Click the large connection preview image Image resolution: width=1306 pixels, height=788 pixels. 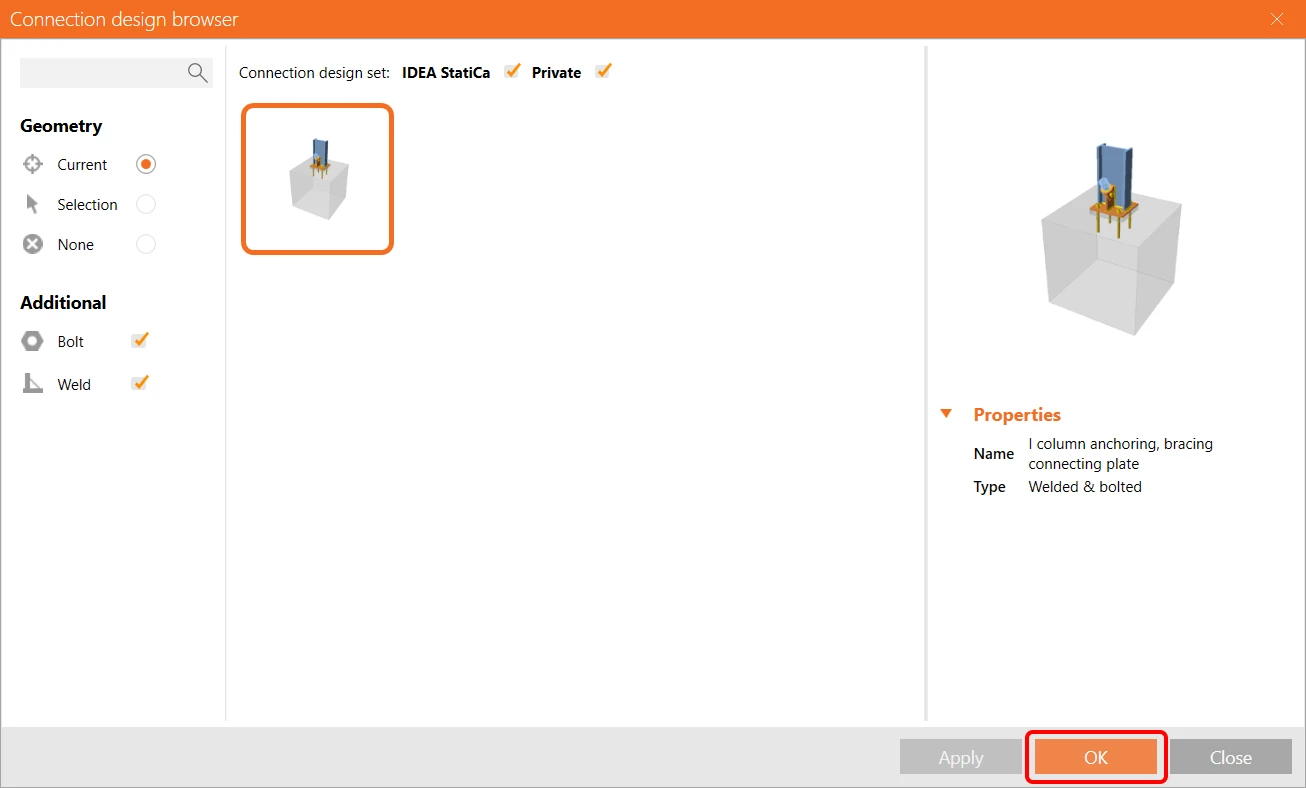pyautogui.click(x=1112, y=237)
